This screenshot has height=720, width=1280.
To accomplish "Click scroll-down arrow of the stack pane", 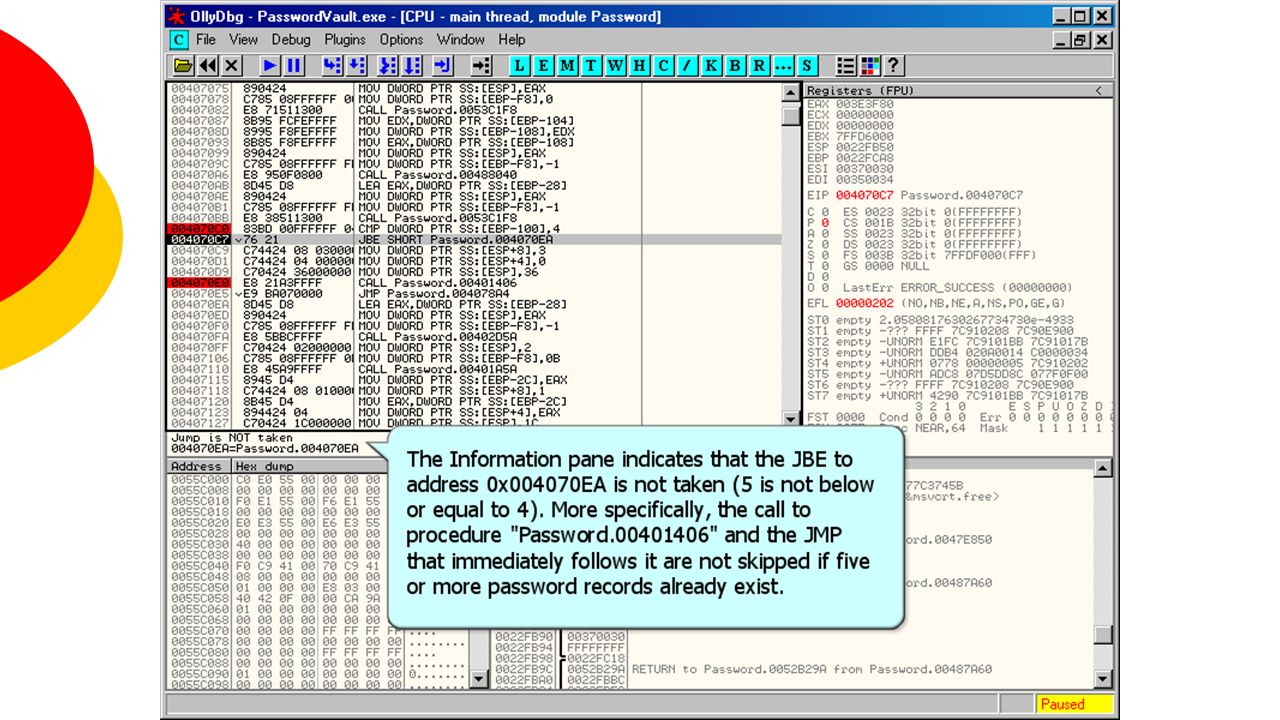I will pos(1104,680).
